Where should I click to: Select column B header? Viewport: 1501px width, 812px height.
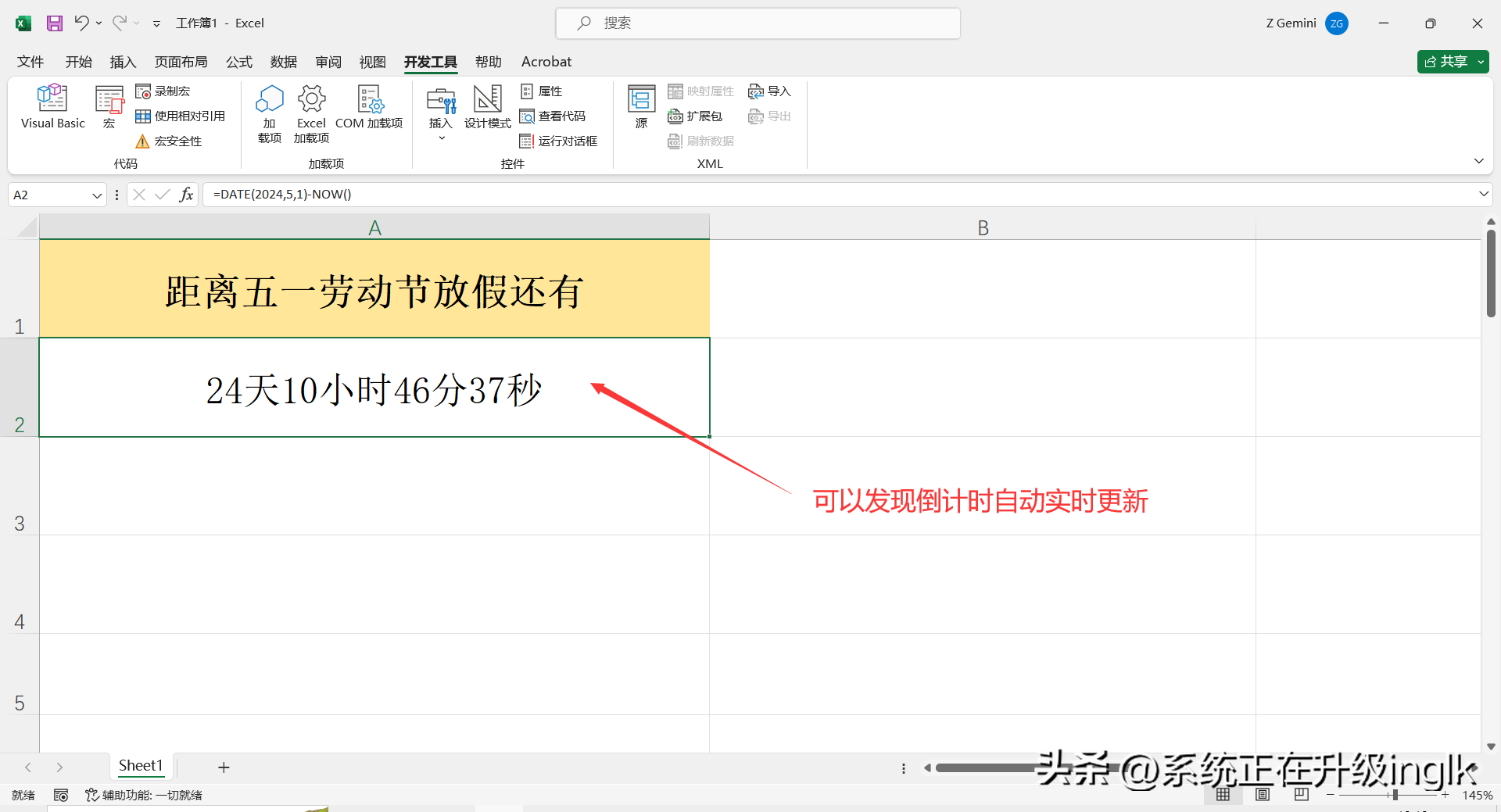point(983,227)
